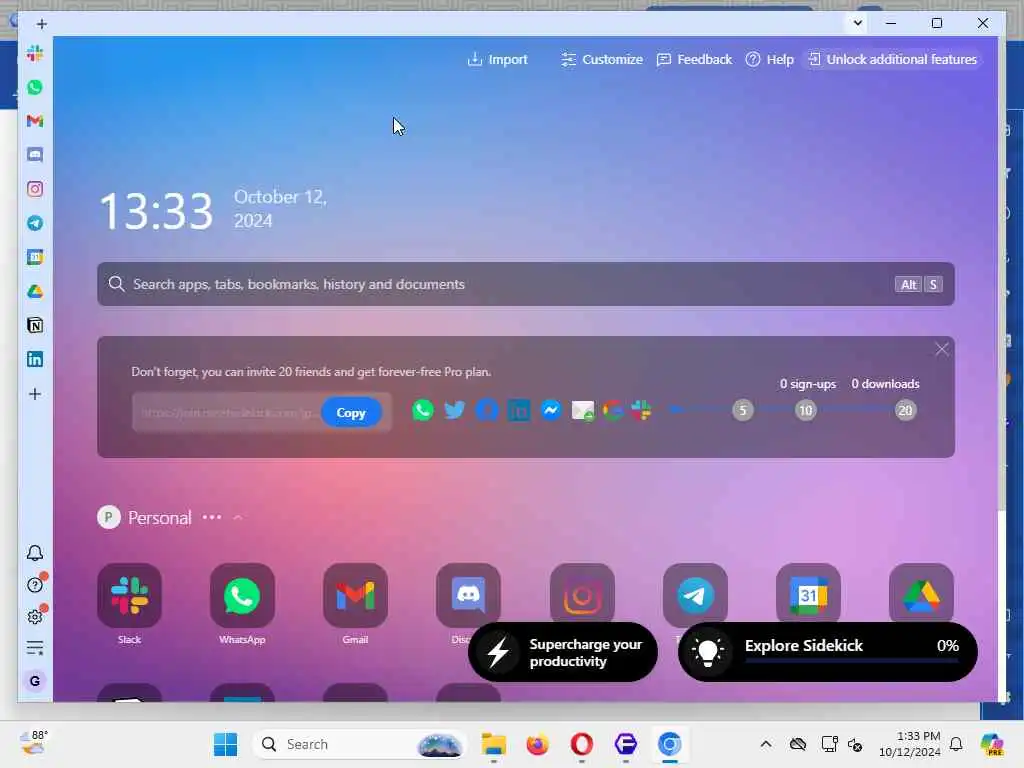Send Feedback from the top bar
Image resolution: width=1024 pixels, height=768 pixels.
694,59
